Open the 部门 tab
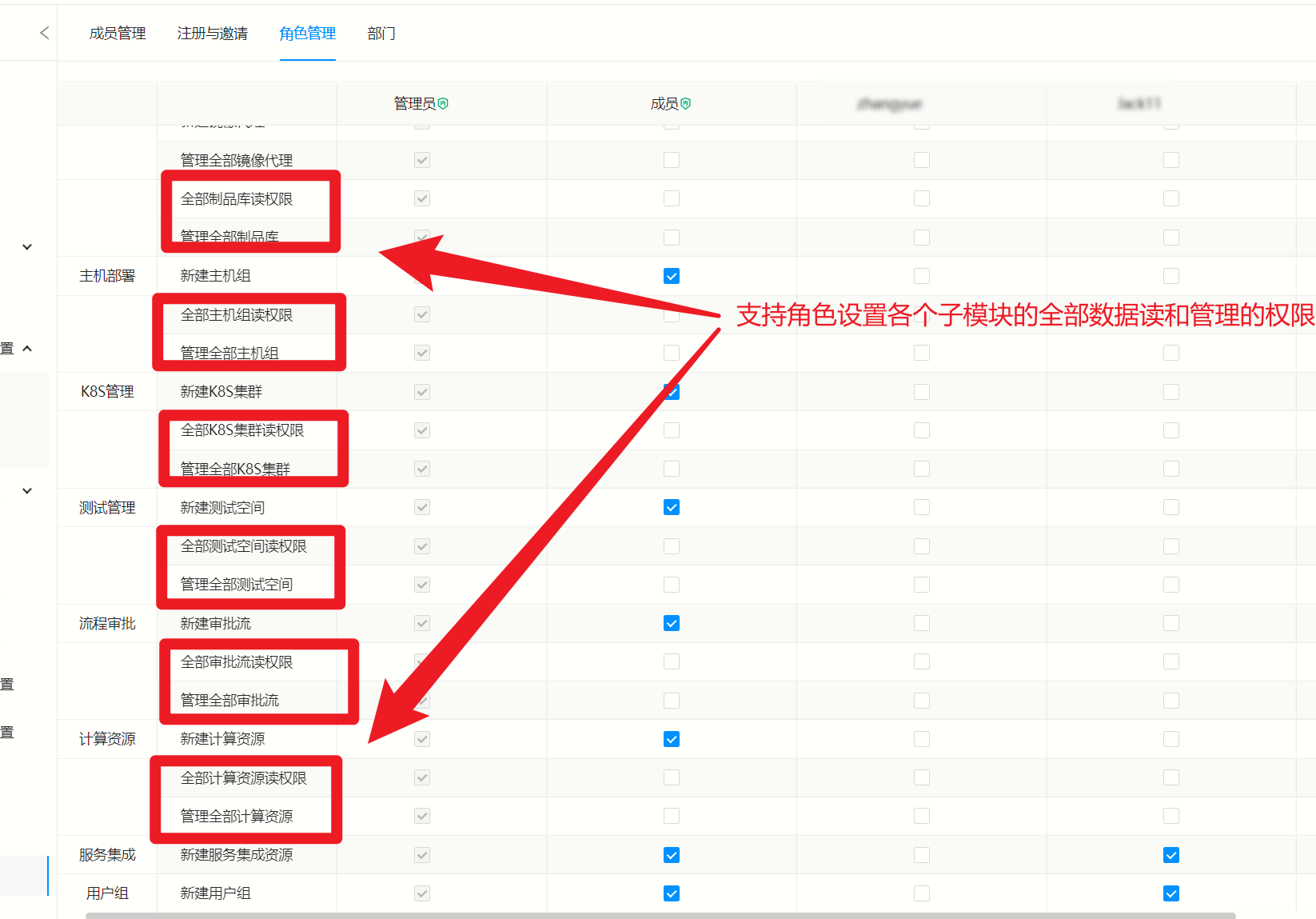 click(381, 33)
